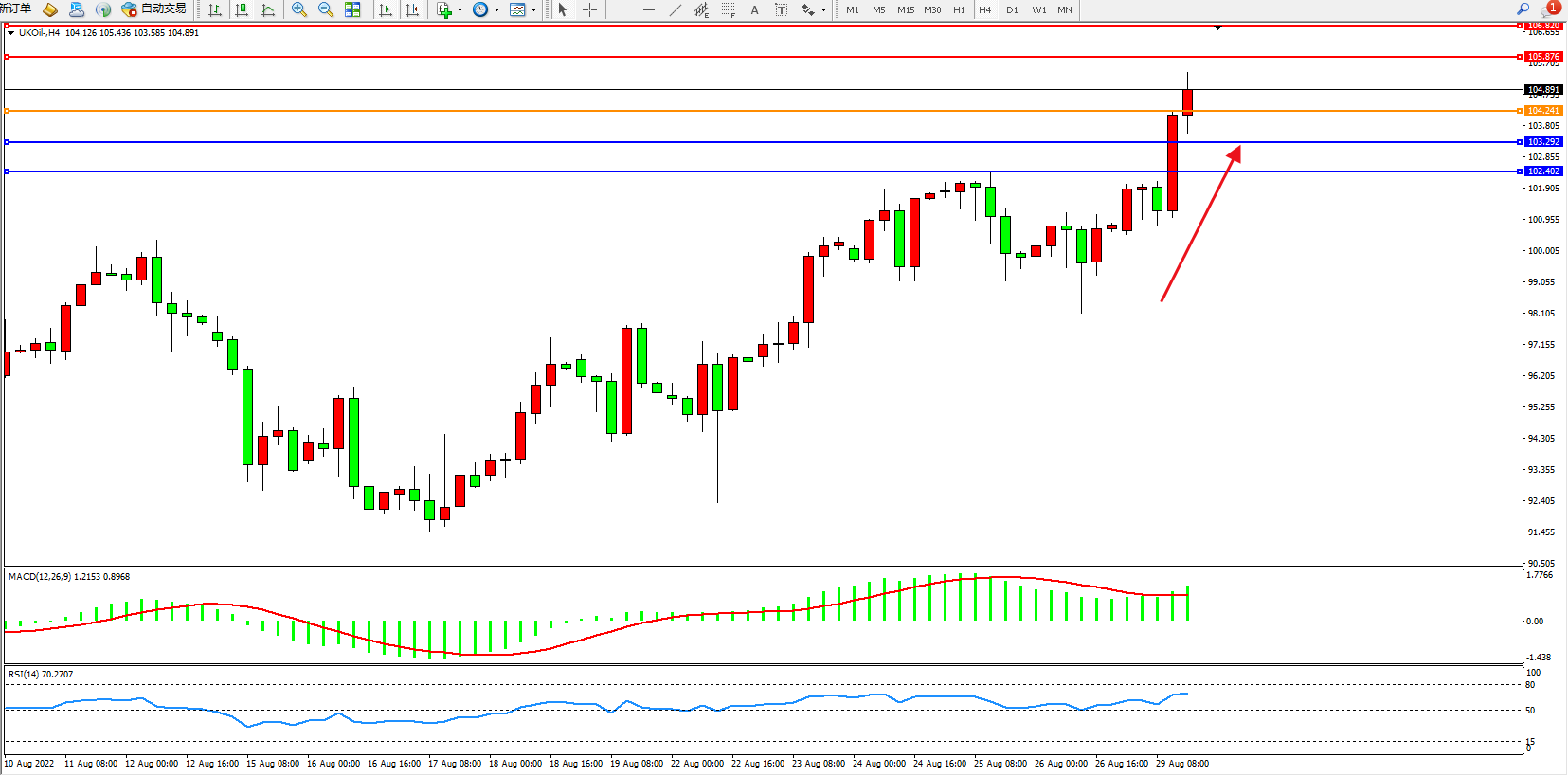
Task: Toggle the chart auto scroll button
Action: coord(386,9)
